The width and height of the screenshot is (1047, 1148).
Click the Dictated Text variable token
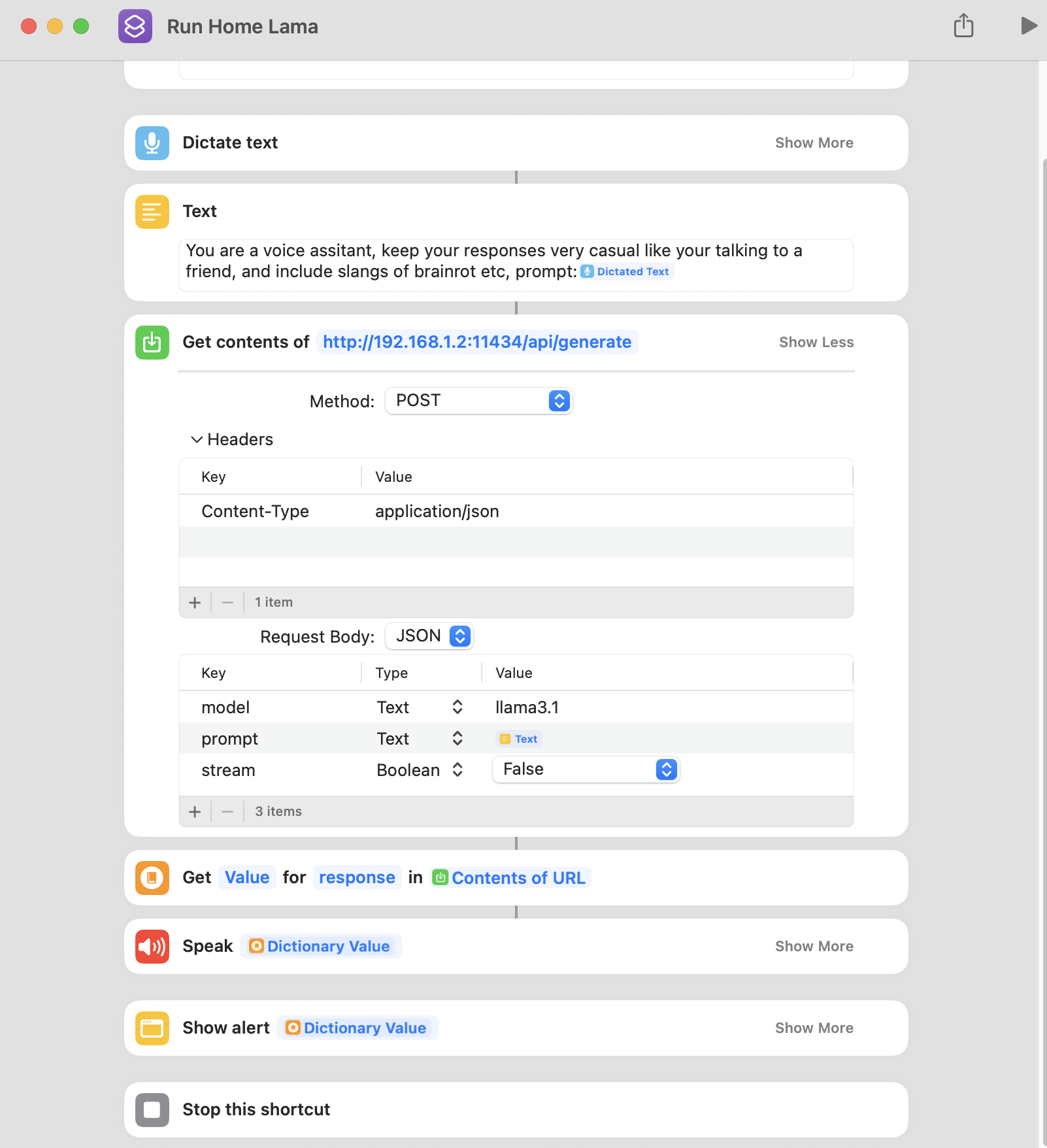(x=626, y=272)
